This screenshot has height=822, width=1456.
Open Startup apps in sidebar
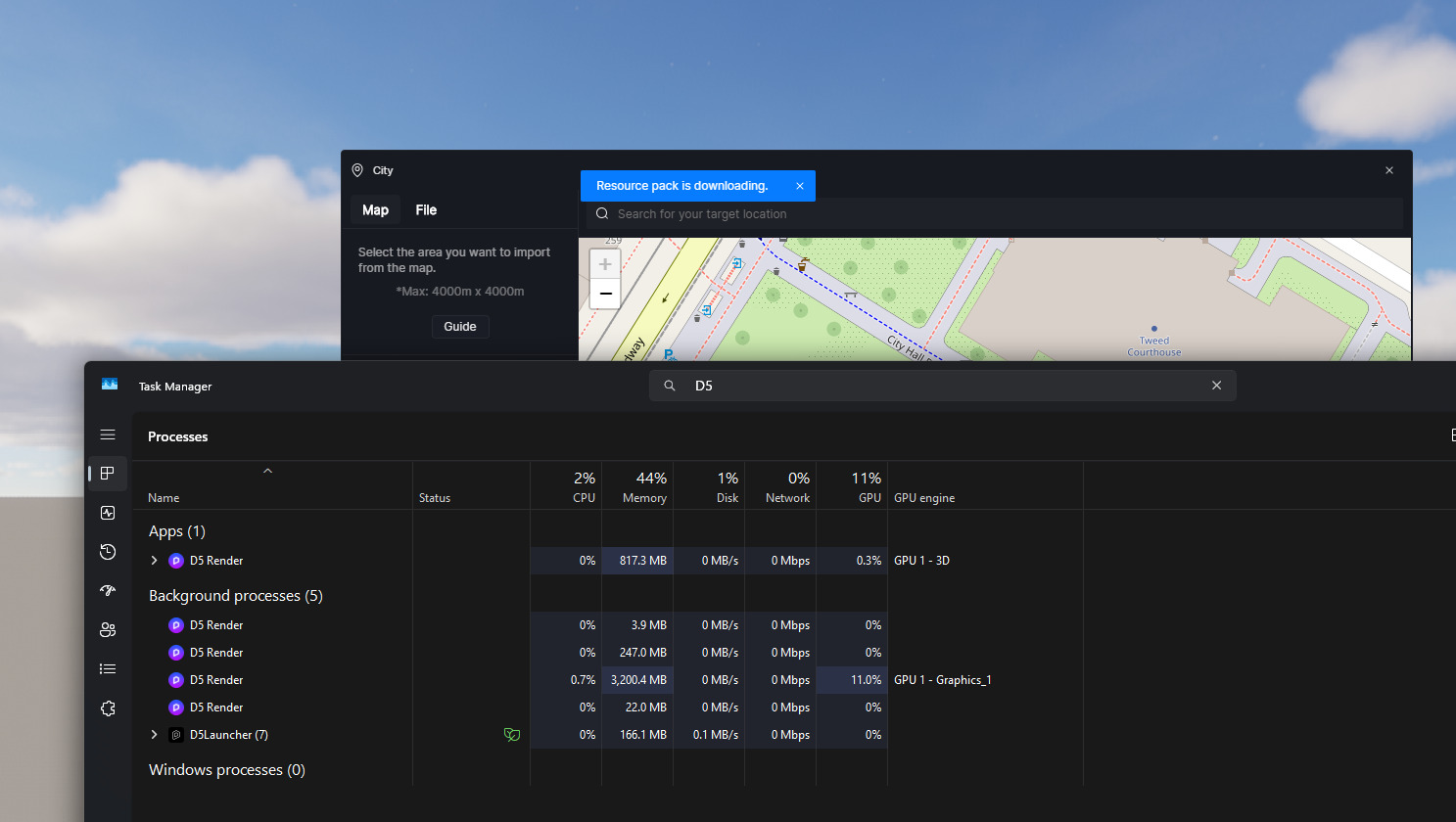pos(108,591)
